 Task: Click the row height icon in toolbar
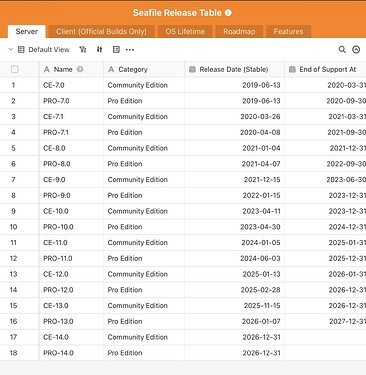pos(116,50)
